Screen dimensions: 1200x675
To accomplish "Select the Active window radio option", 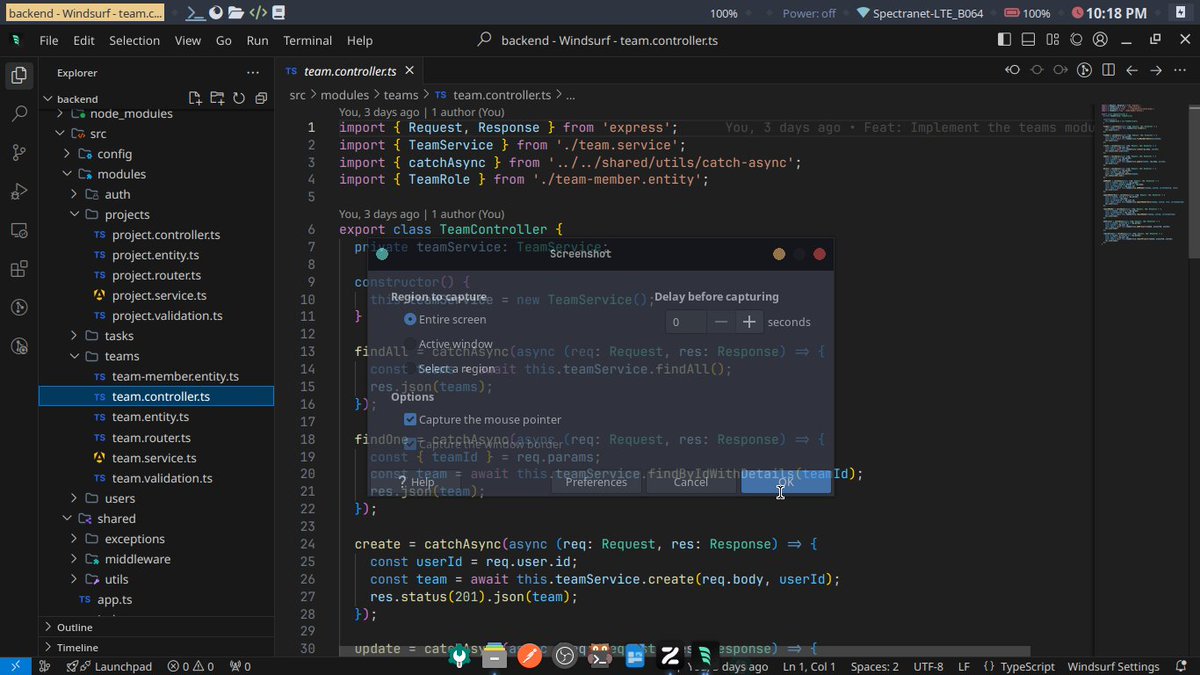I will (447, 344).
